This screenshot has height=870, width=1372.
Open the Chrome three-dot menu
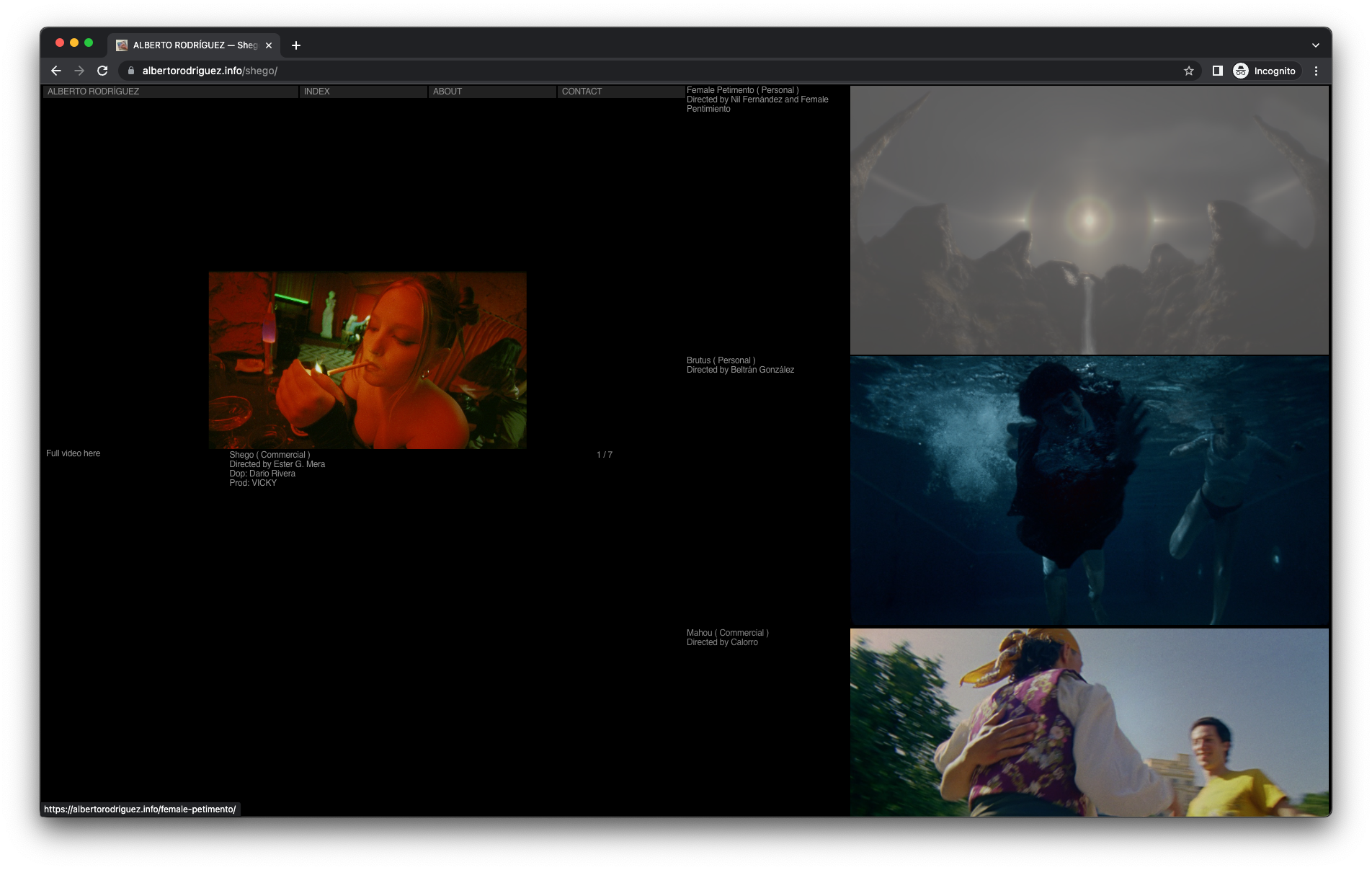[1316, 71]
